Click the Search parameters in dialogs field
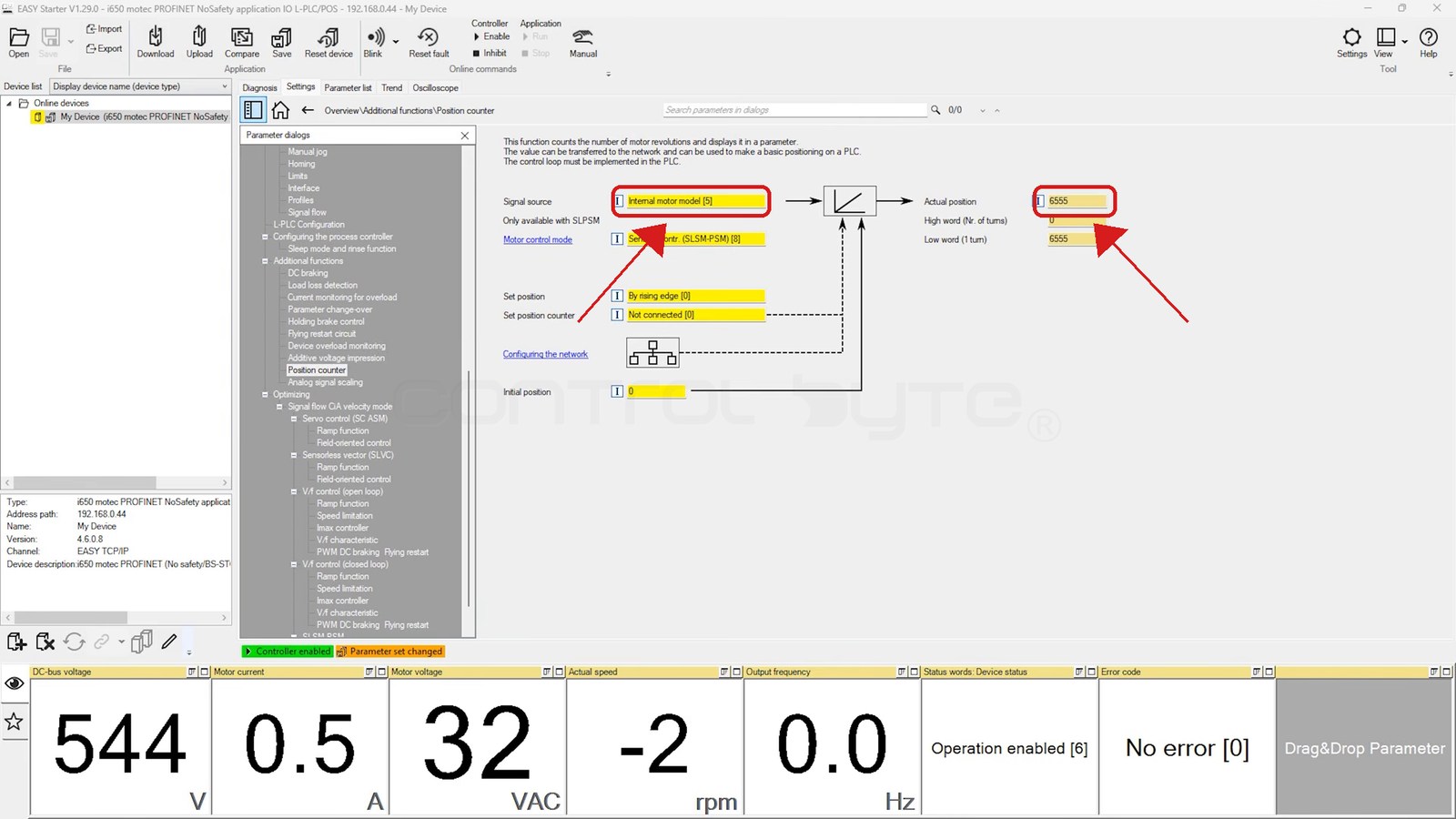 [x=794, y=110]
